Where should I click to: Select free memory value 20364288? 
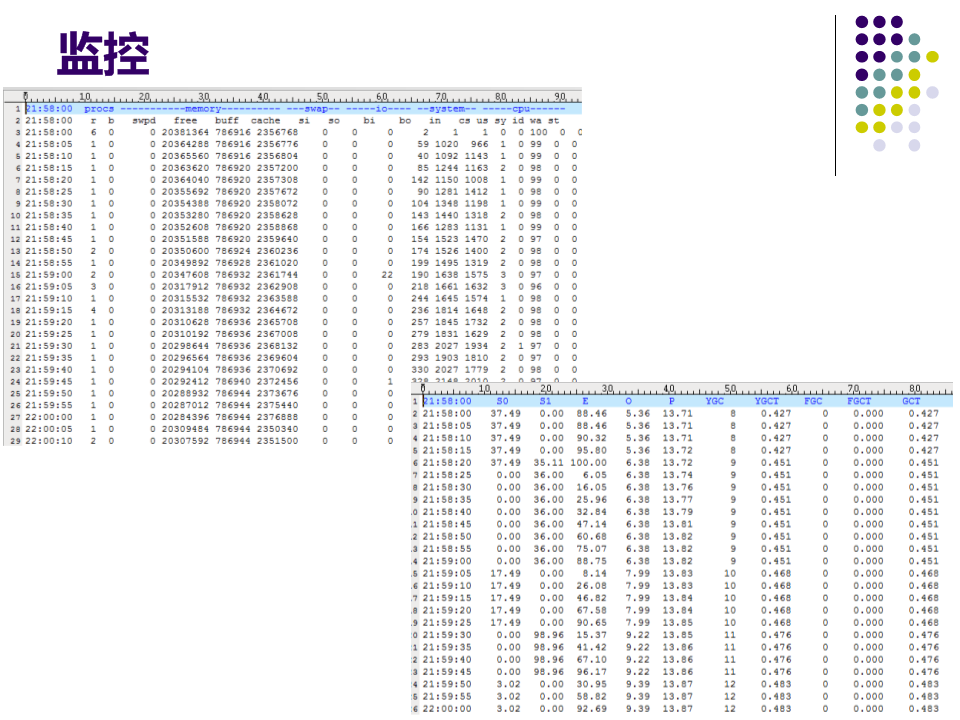[185, 144]
